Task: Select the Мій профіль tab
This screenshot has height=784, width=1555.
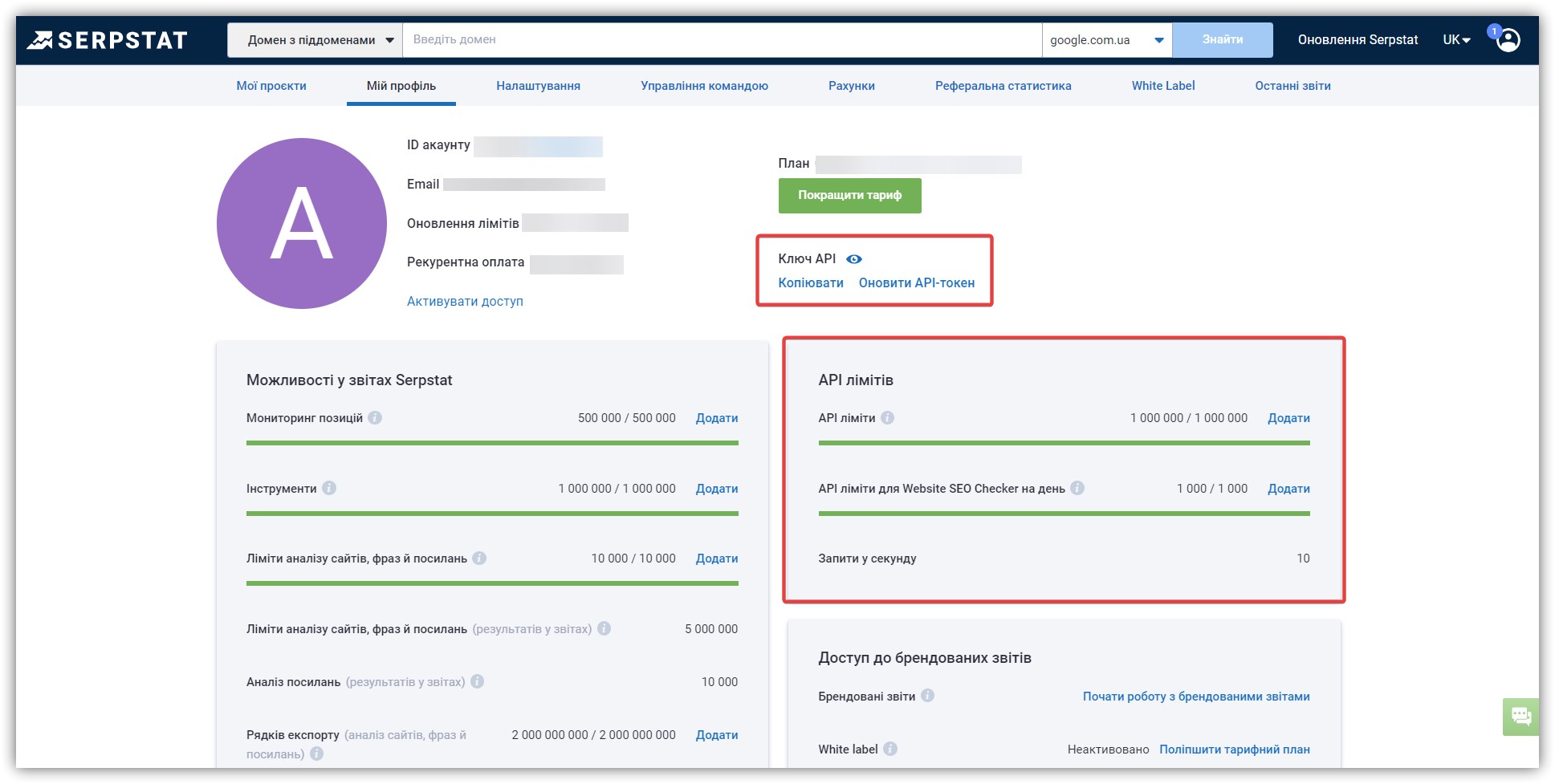Action: pos(401,86)
